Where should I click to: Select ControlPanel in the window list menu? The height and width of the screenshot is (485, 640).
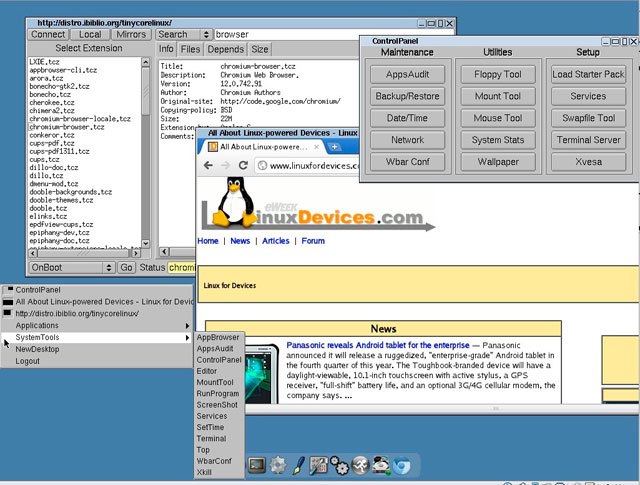tap(97, 290)
